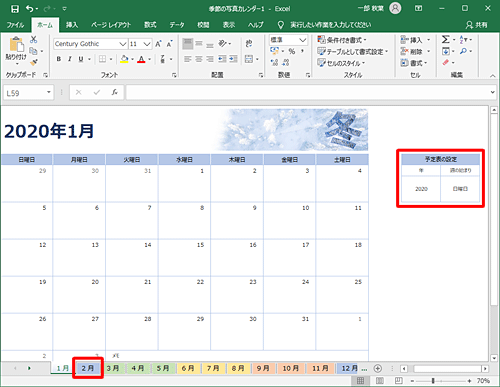
Task: Click the orientation text angle icon
Action: pos(222,43)
